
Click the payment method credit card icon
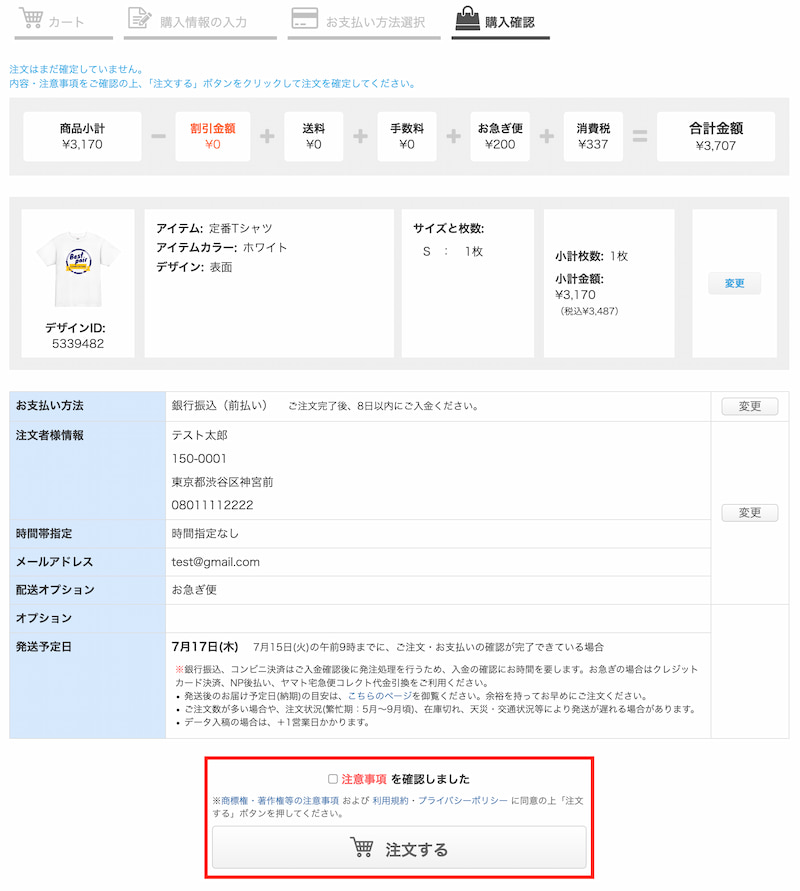pos(305,18)
